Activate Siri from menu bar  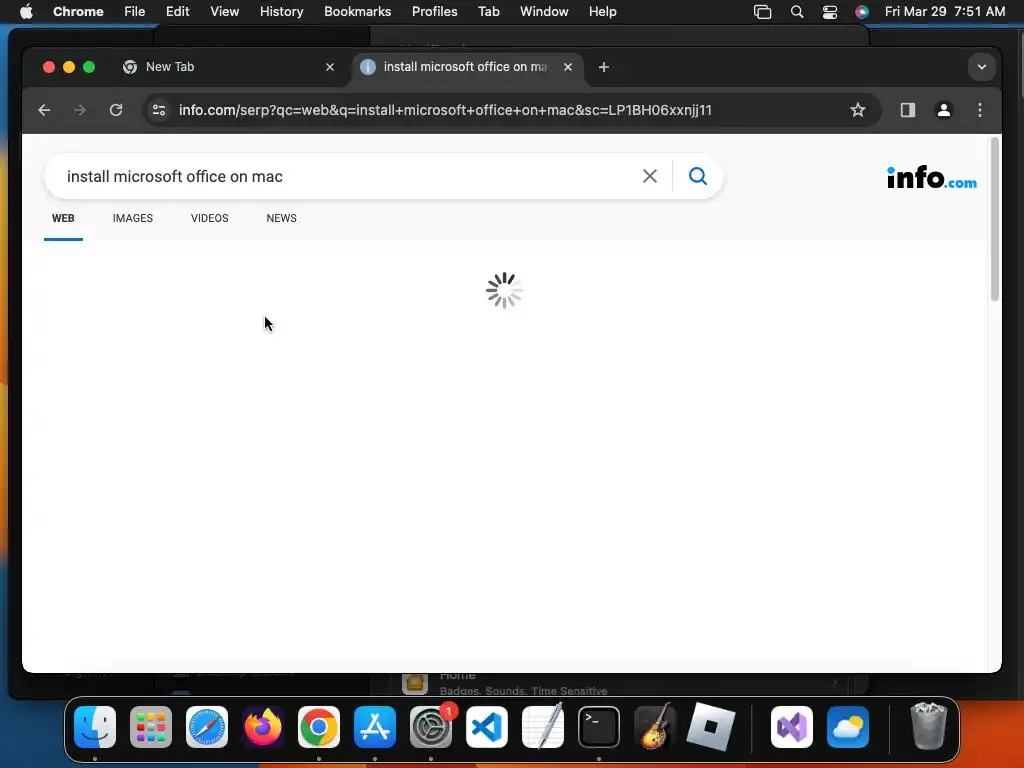862,12
